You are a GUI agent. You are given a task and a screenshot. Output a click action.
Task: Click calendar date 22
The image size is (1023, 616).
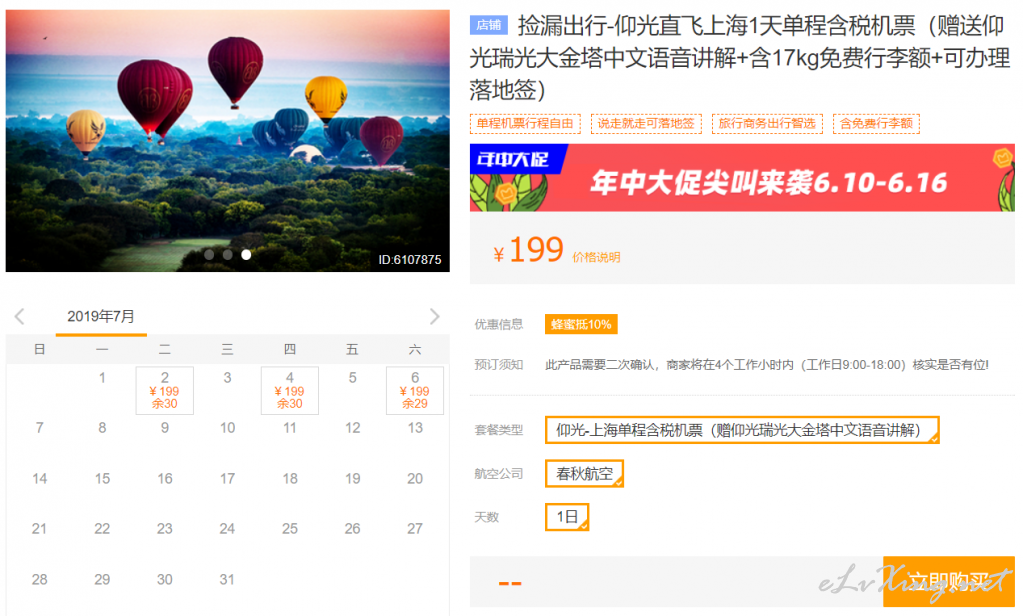point(102,529)
